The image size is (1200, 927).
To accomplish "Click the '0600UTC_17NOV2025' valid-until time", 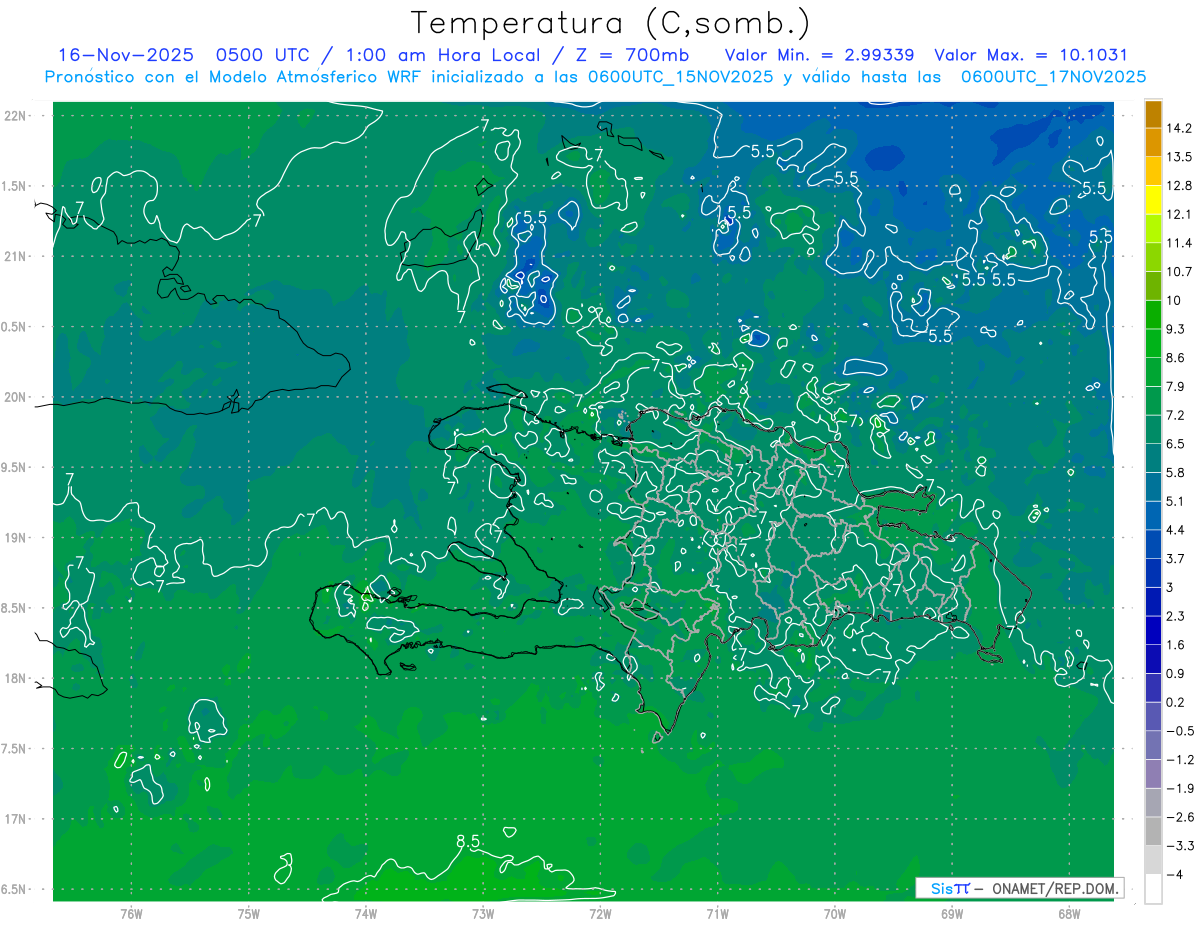I will point(1053,77).
